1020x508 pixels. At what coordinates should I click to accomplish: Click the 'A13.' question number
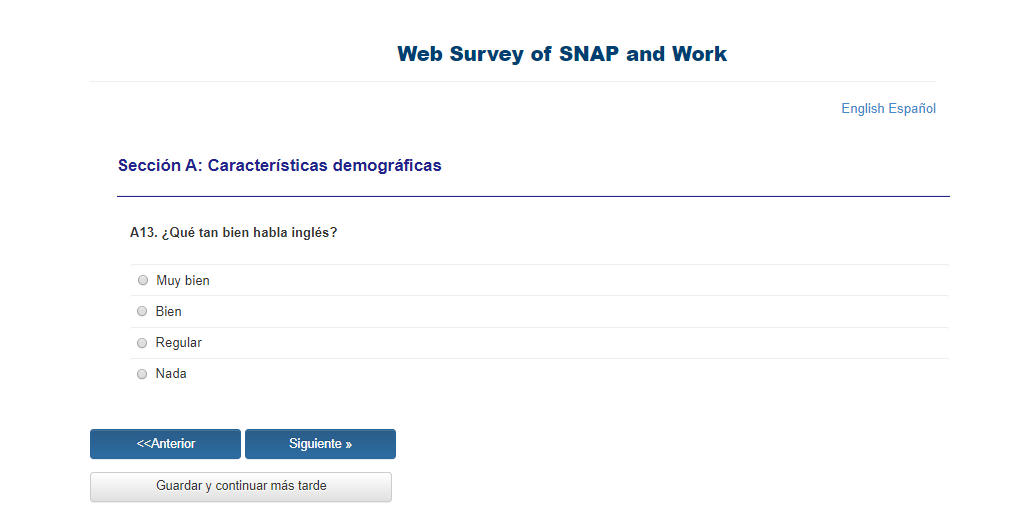(x=144, y=233)
